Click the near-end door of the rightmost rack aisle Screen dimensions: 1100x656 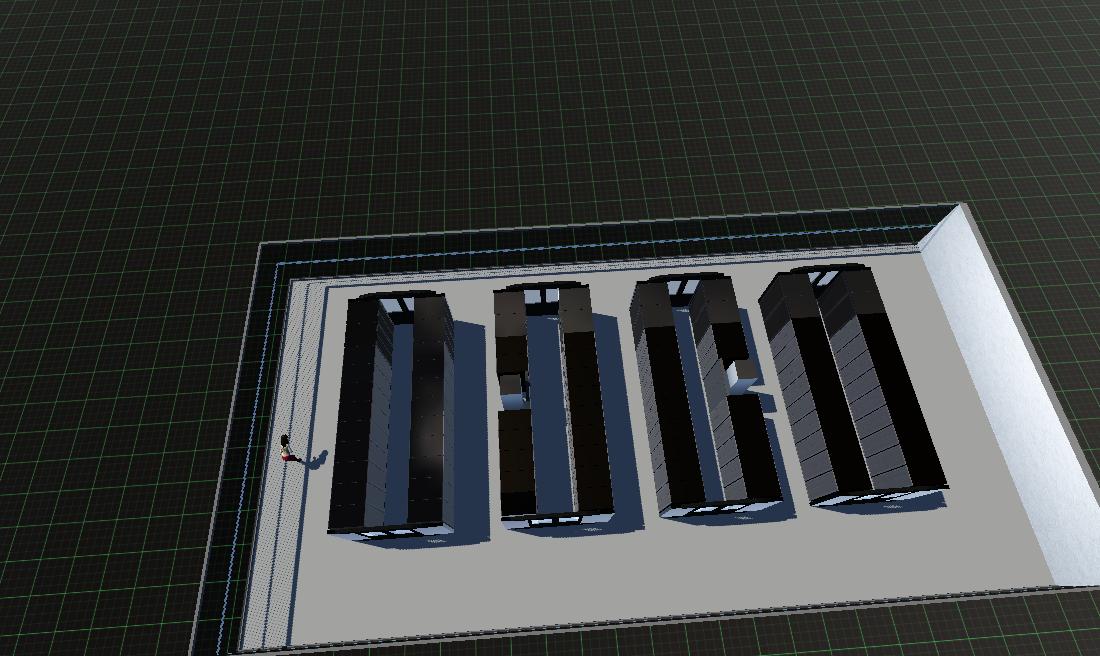point(882,497)
